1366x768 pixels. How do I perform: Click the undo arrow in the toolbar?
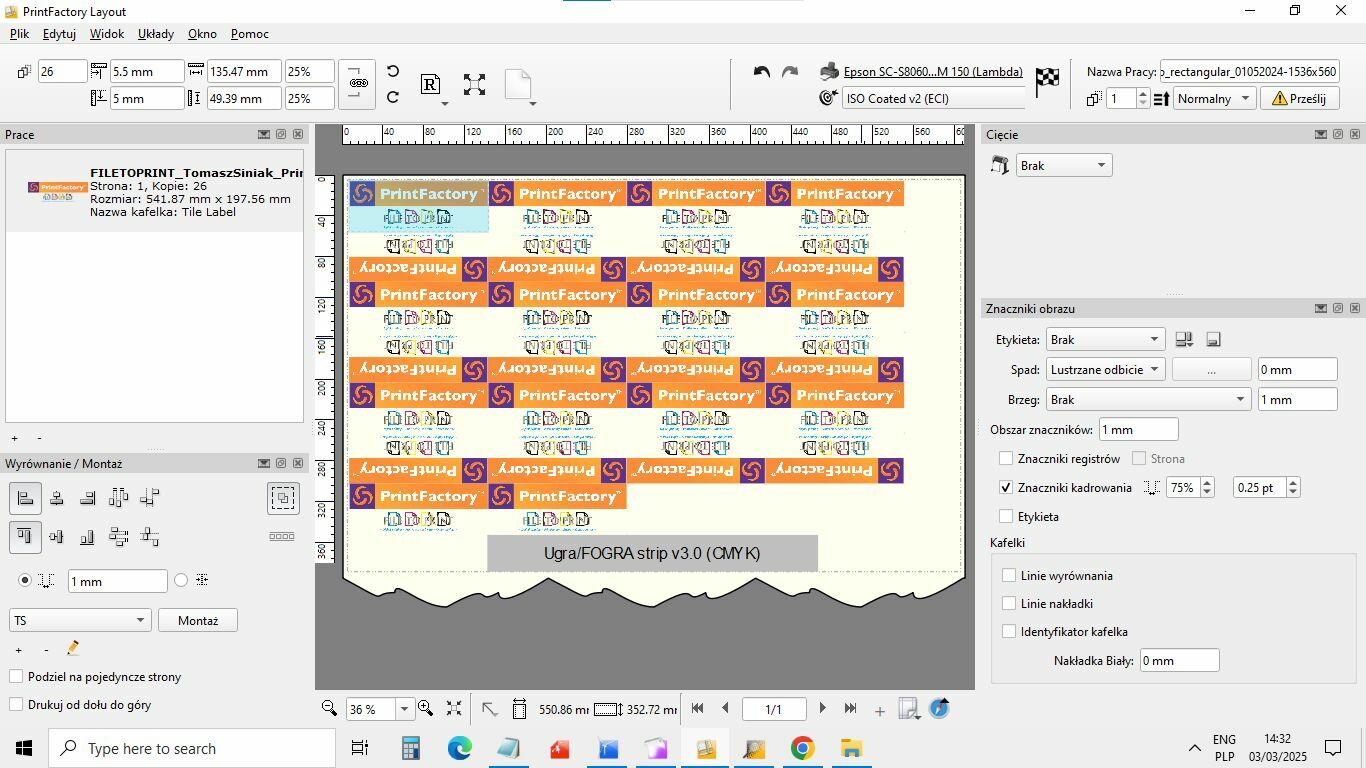[x=762, y=72]
